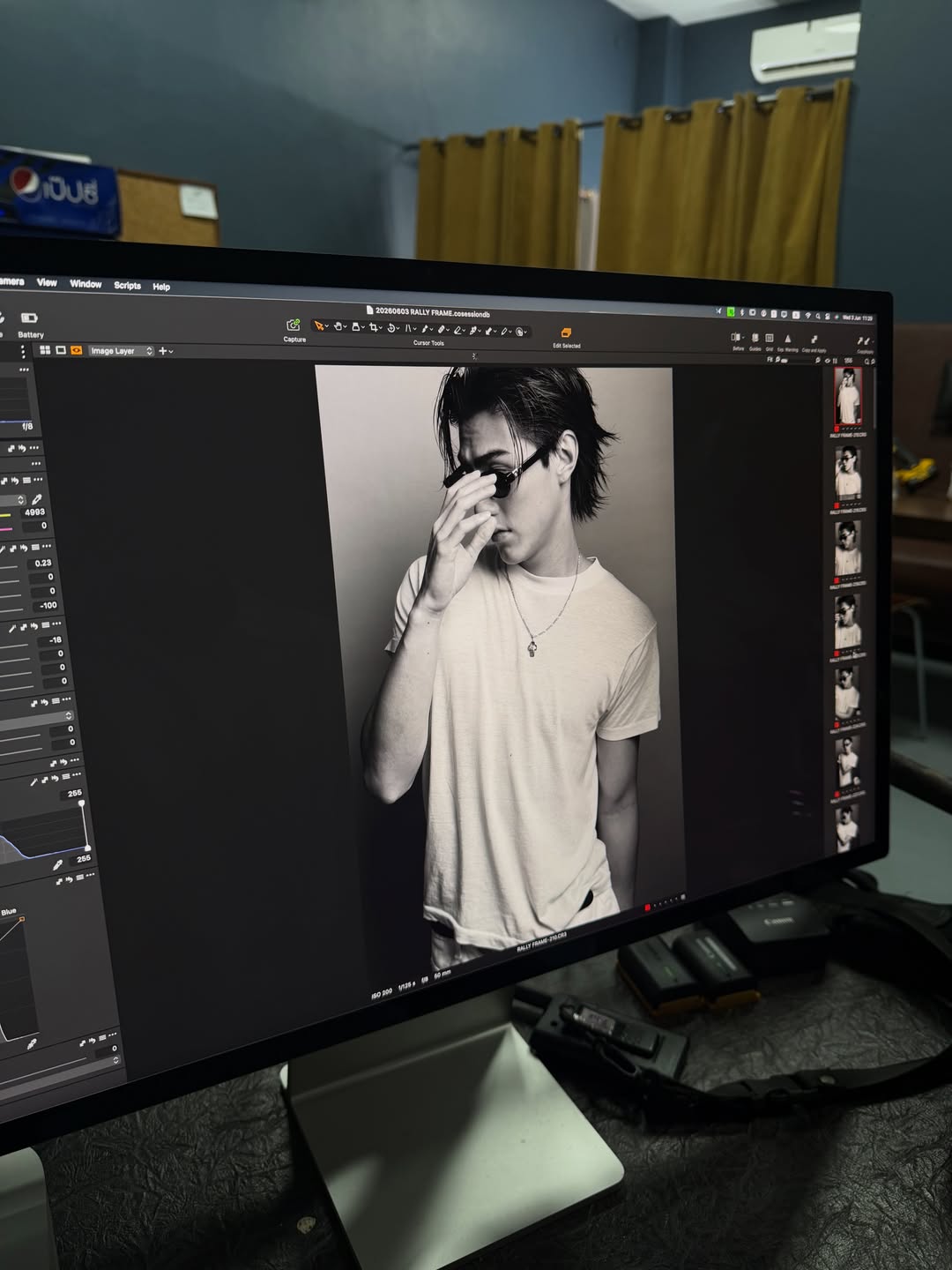Click the Kelvin value field 4993
The height and width of the screenshot is (1270, 952).
tap(35, 512)
